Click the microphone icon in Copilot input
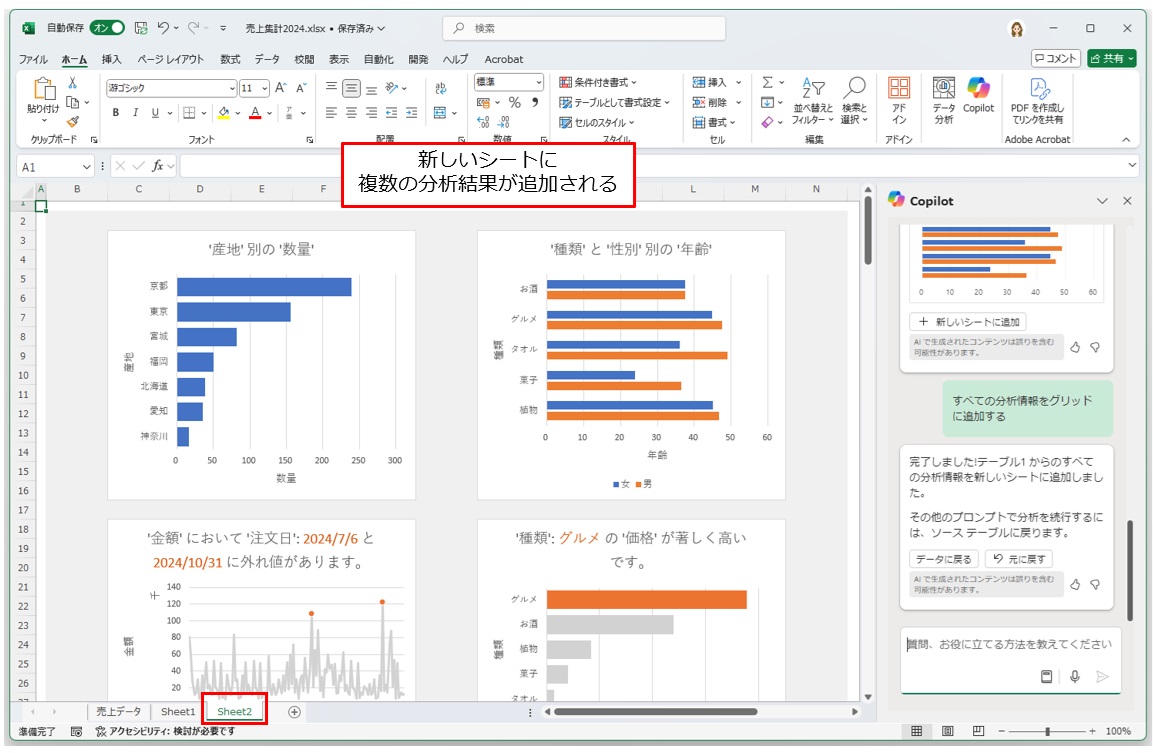Screen dimensions: 1153x753 point(1075,676)
